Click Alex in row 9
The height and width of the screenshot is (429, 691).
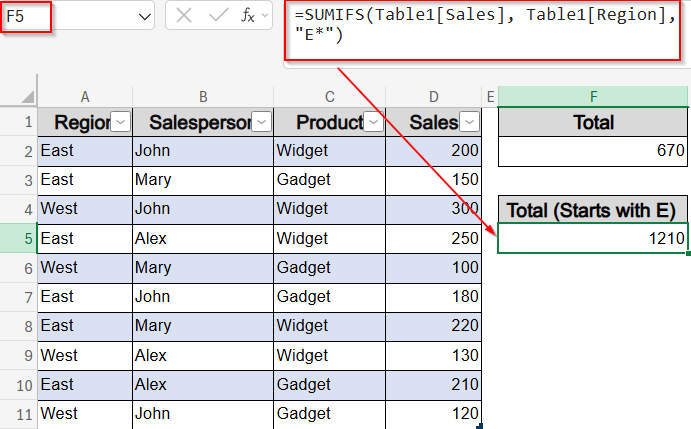tap(203, 355)
